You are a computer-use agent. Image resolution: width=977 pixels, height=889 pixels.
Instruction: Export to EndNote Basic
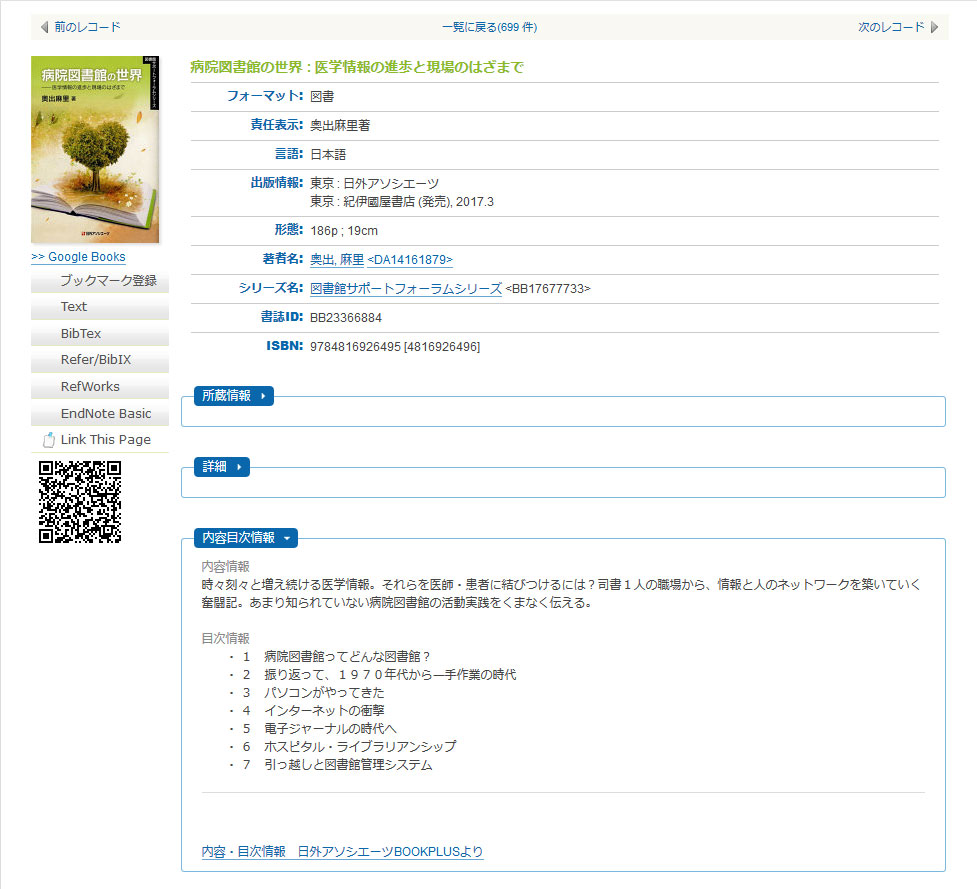[106, 413]
